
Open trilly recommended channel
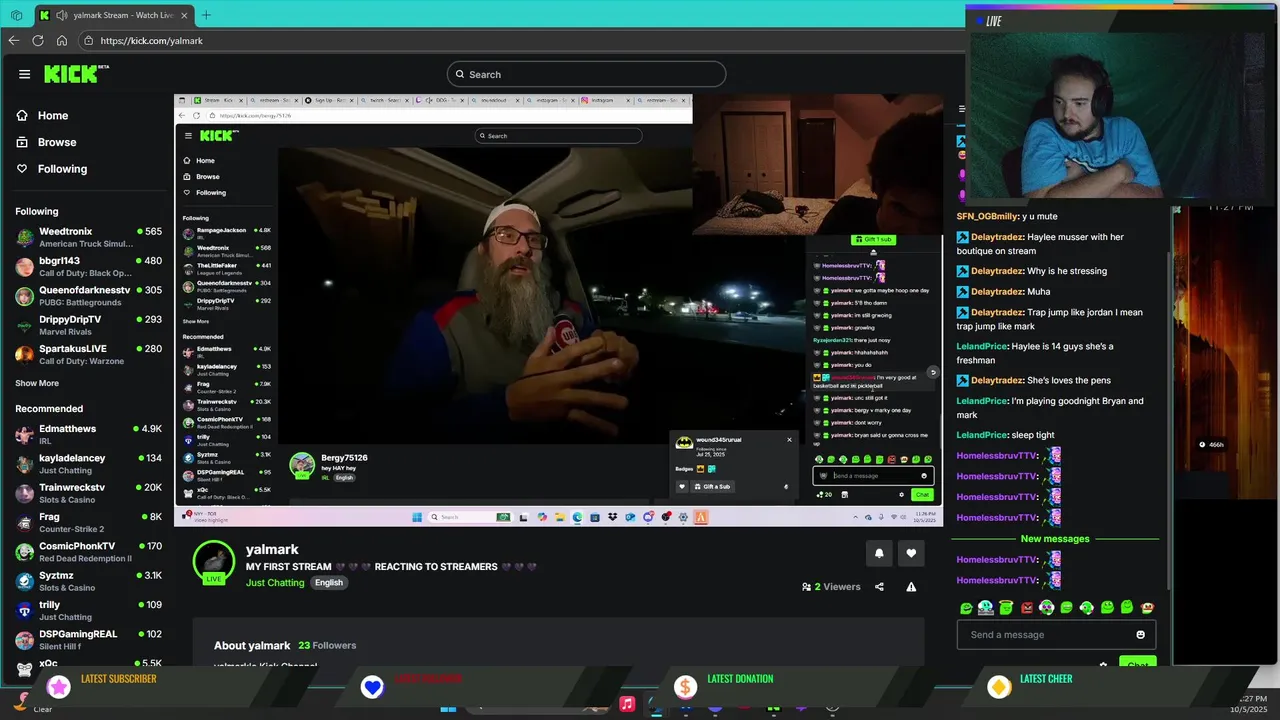[x=88, y=610]
